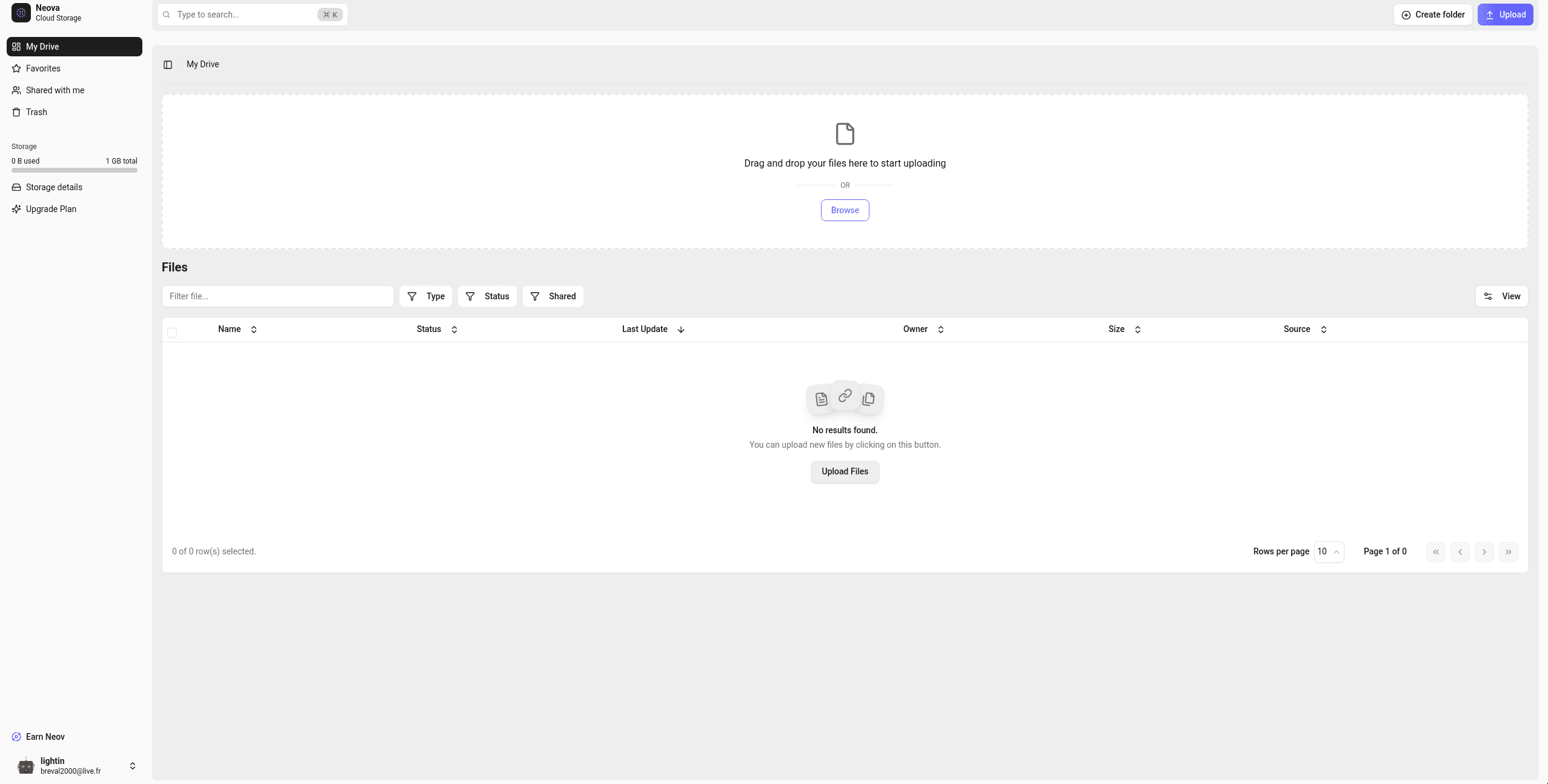
Task: Click the Browse button
Action: point(845,210)
